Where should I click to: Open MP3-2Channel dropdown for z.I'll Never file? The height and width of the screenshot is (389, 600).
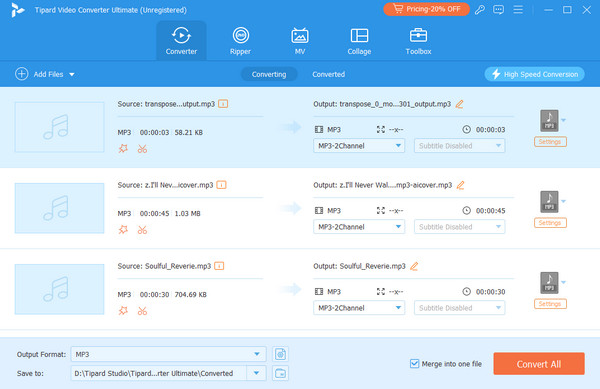(x=359, y=227)
